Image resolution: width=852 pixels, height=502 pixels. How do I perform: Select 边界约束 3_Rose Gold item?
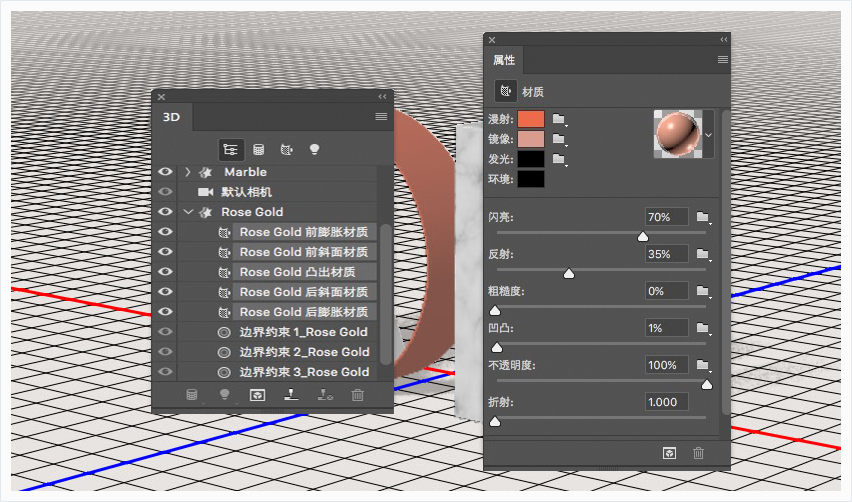[304, 372]
